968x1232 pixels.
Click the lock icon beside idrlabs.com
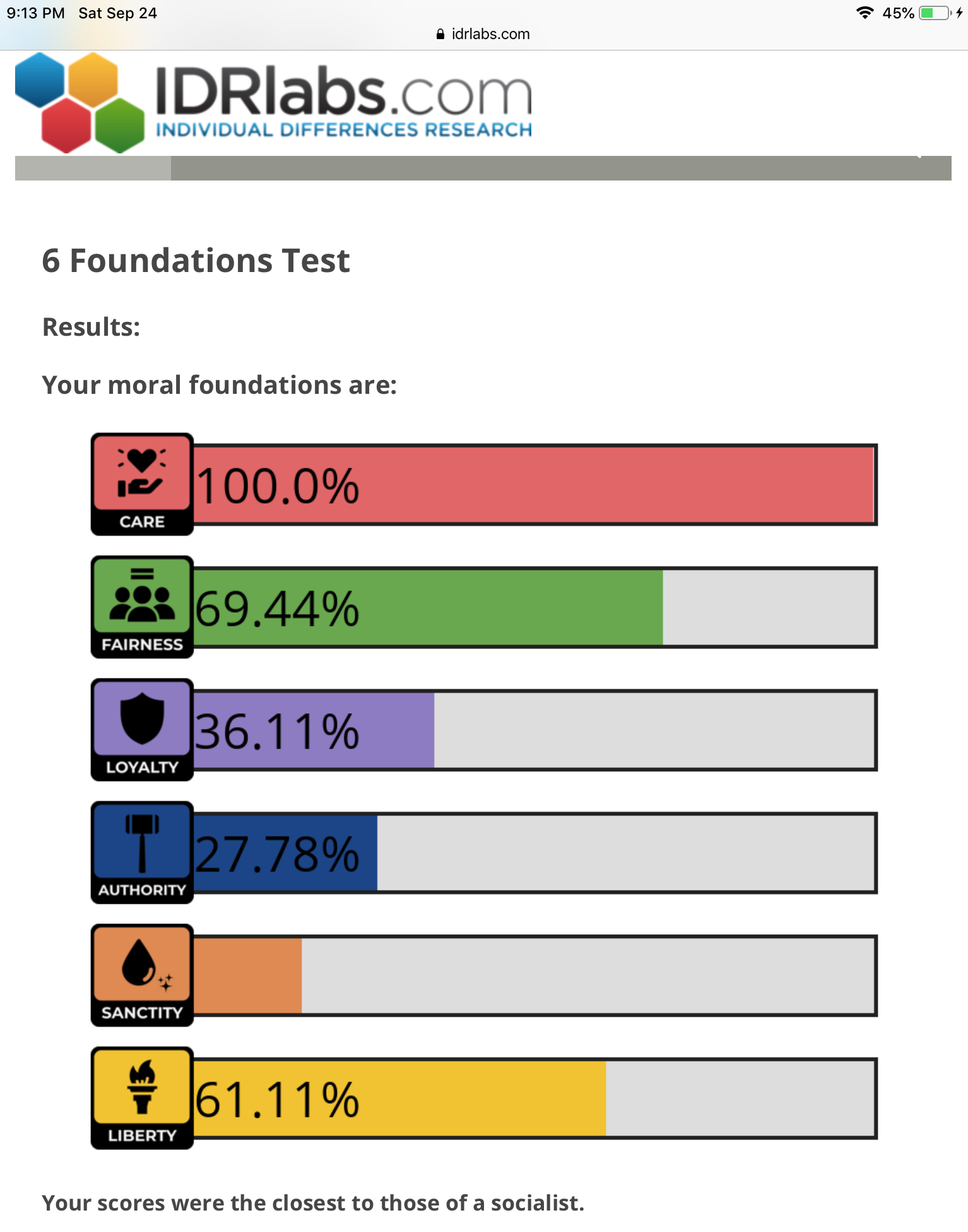tap(440, 34)
